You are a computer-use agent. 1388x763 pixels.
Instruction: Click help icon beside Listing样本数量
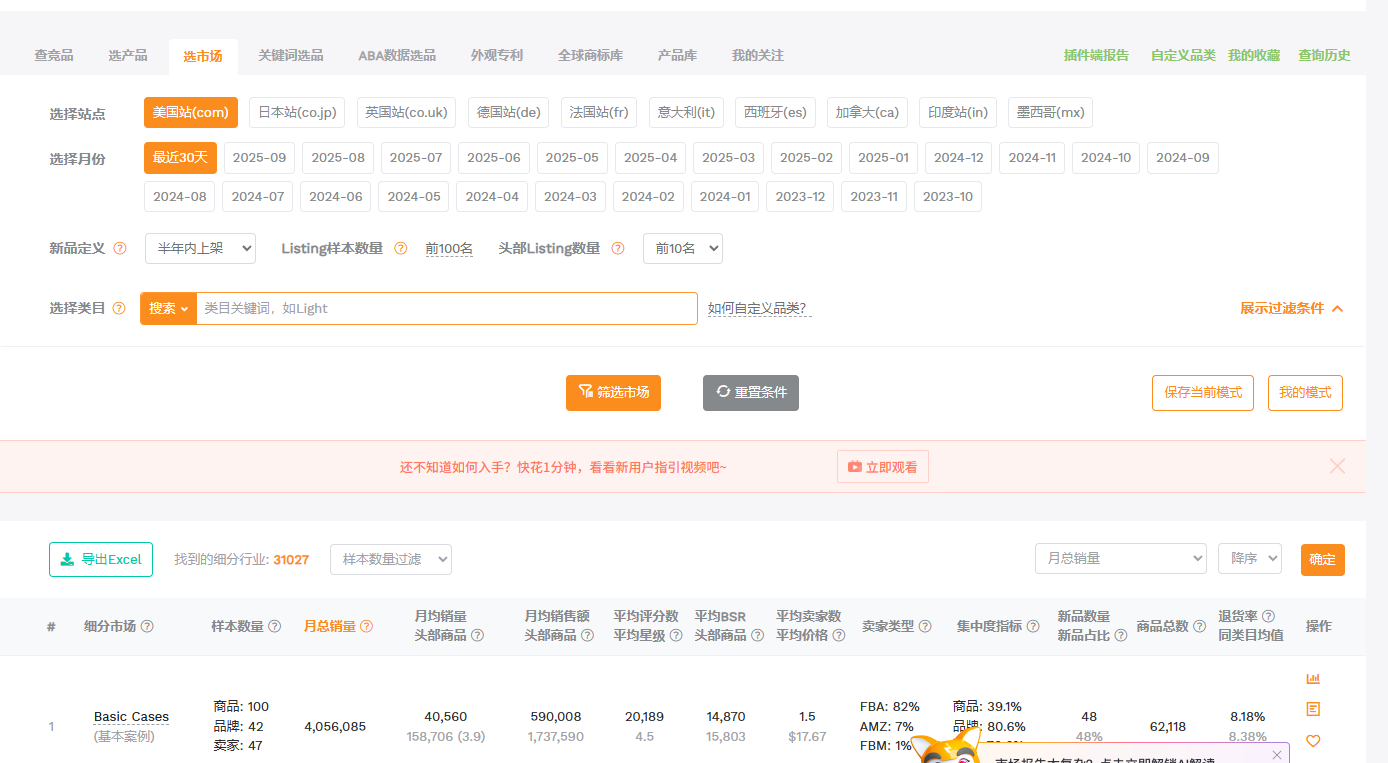[400, 248]
